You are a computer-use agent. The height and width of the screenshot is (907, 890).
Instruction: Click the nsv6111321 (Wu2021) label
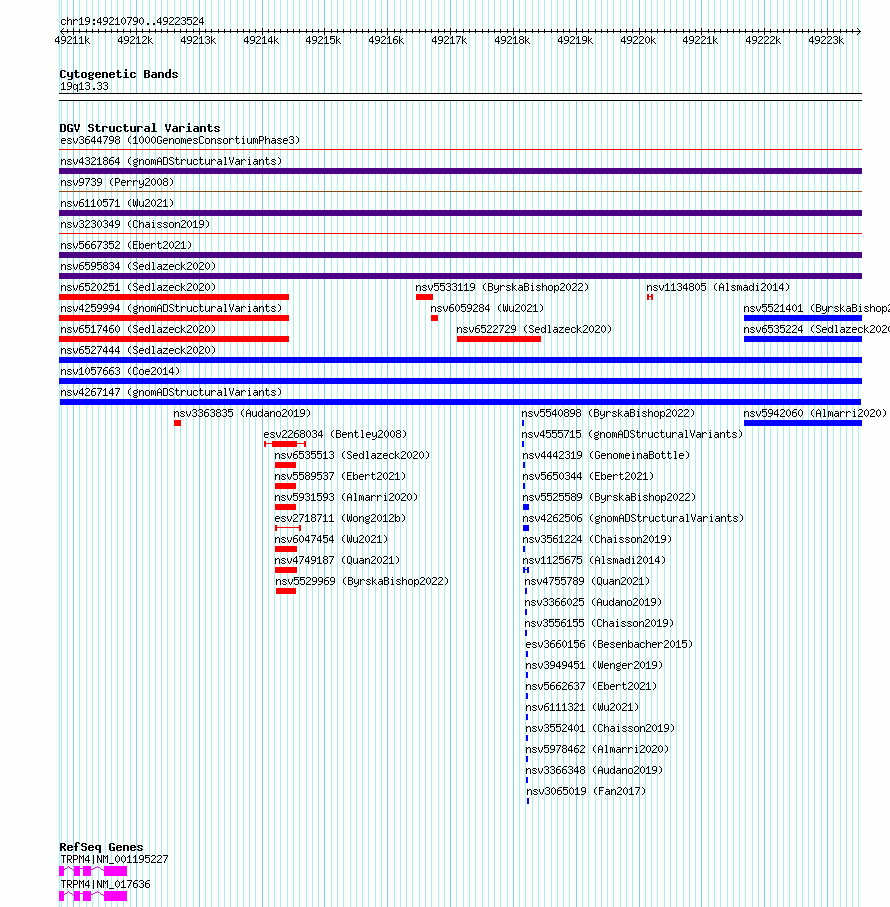point(582,707)
